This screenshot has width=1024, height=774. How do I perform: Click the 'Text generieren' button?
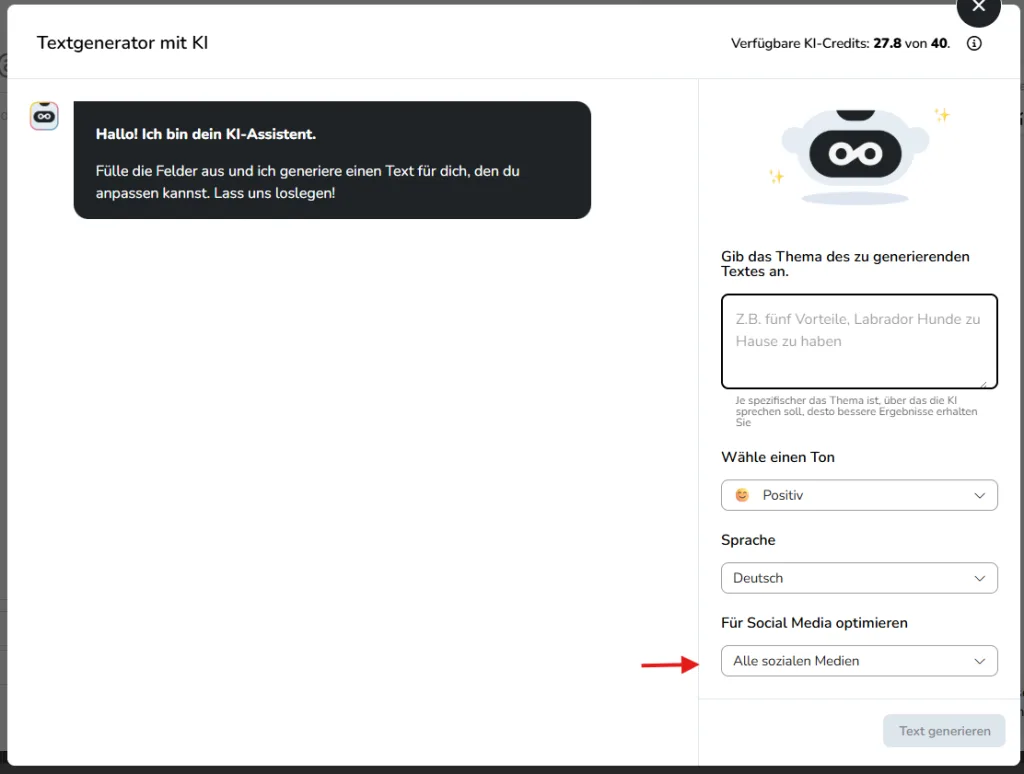943,730
